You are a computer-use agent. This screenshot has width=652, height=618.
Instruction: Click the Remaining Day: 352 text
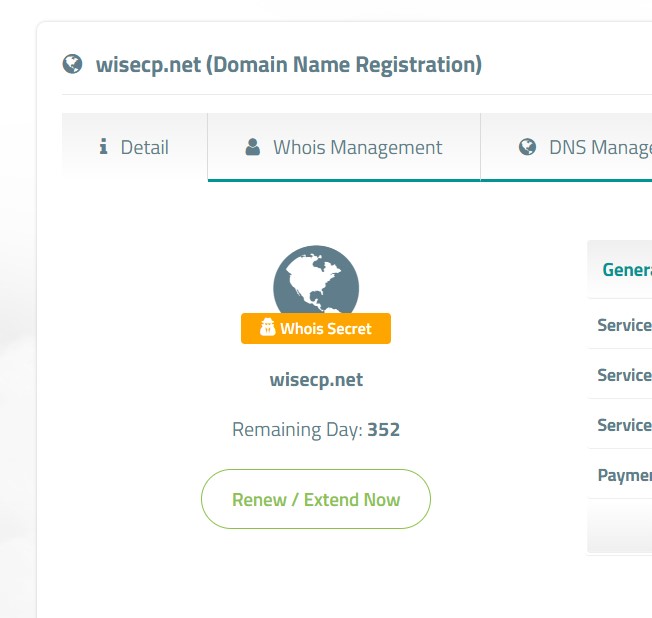(x=316, y=430)
